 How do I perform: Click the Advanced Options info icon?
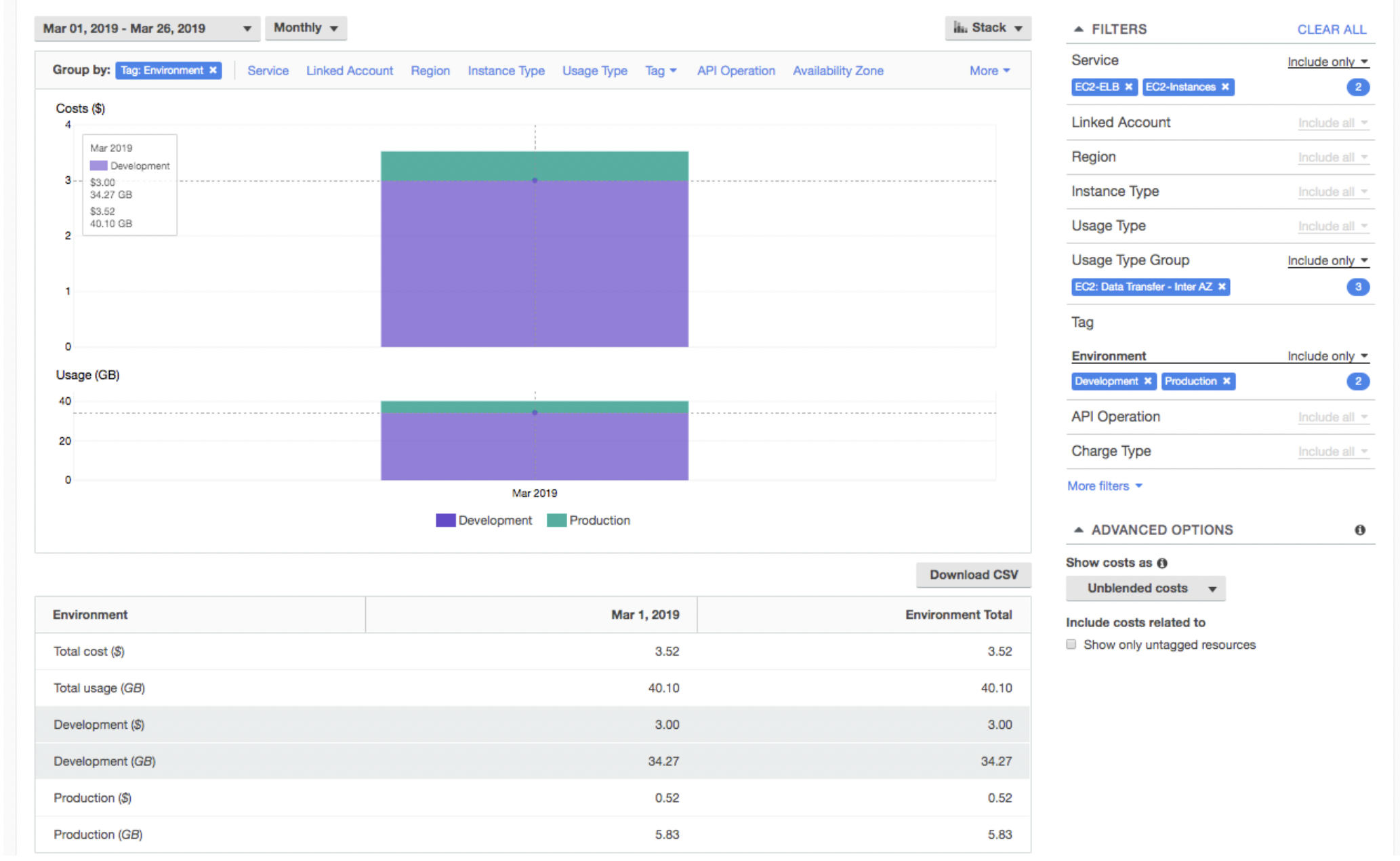click(1359, 530)
